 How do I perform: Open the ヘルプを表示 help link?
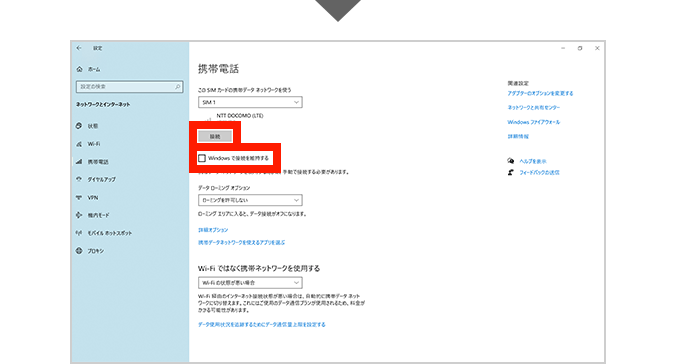click(533, 161)
